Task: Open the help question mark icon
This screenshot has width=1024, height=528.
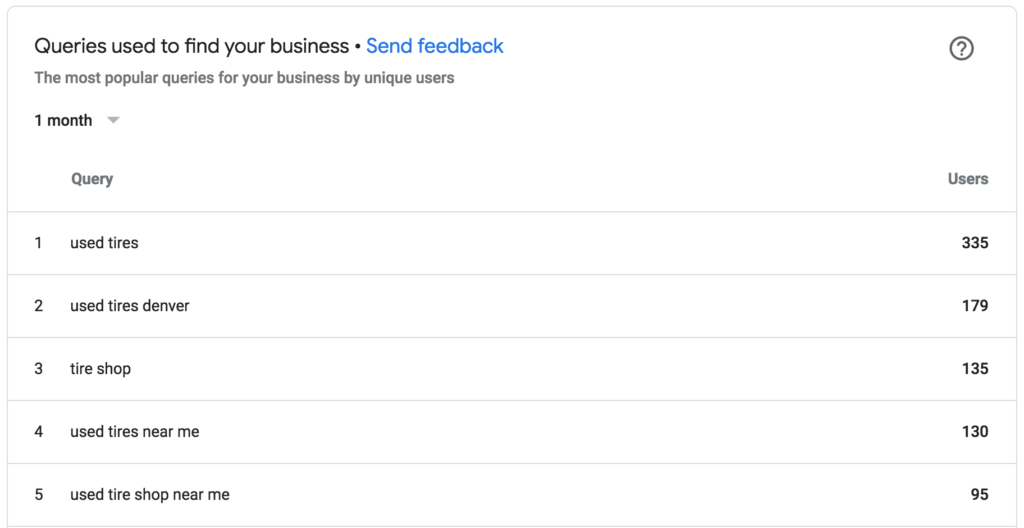Action: [x=961, y=49]
